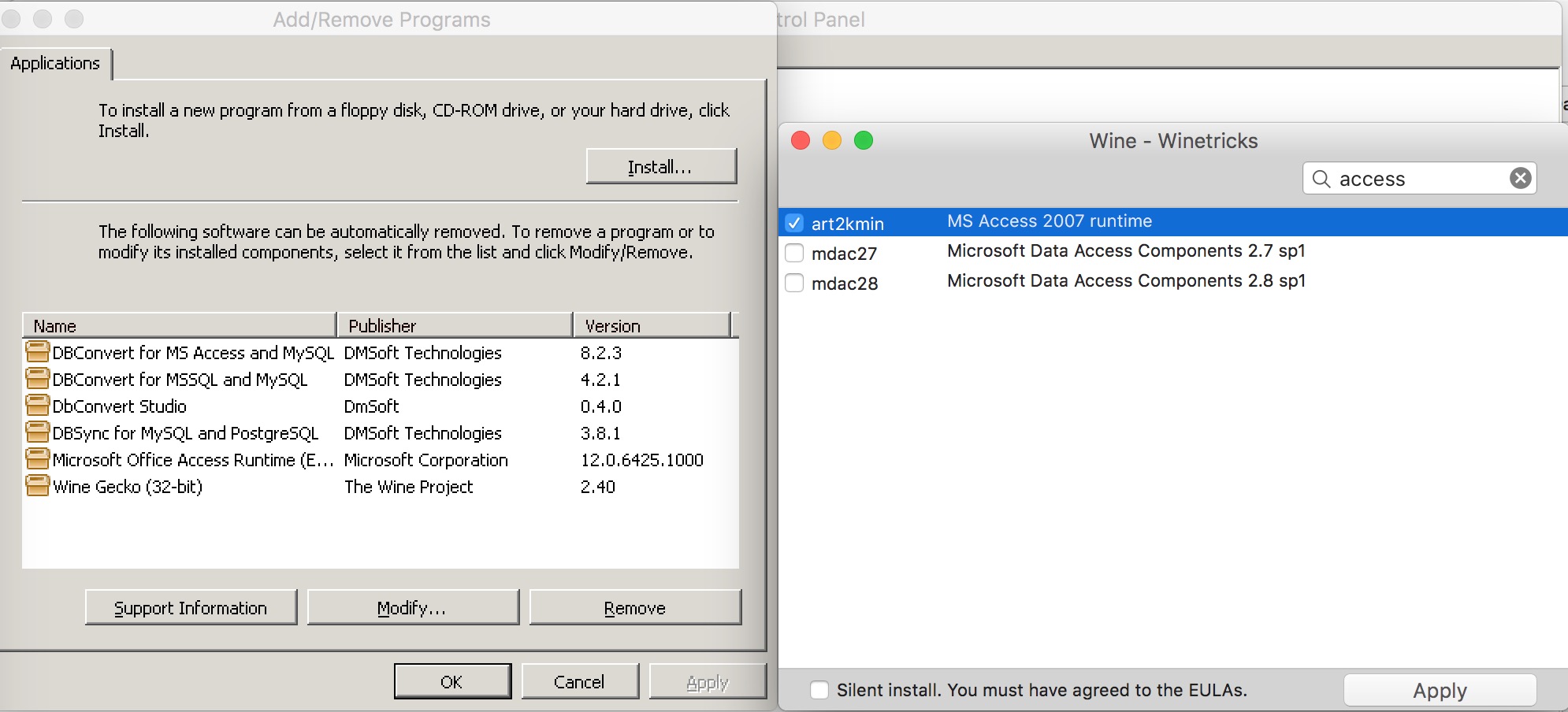Select the MS Access 2007 runtime row
Viewport: 1568px width, 712px height.
click(1173, 222)
